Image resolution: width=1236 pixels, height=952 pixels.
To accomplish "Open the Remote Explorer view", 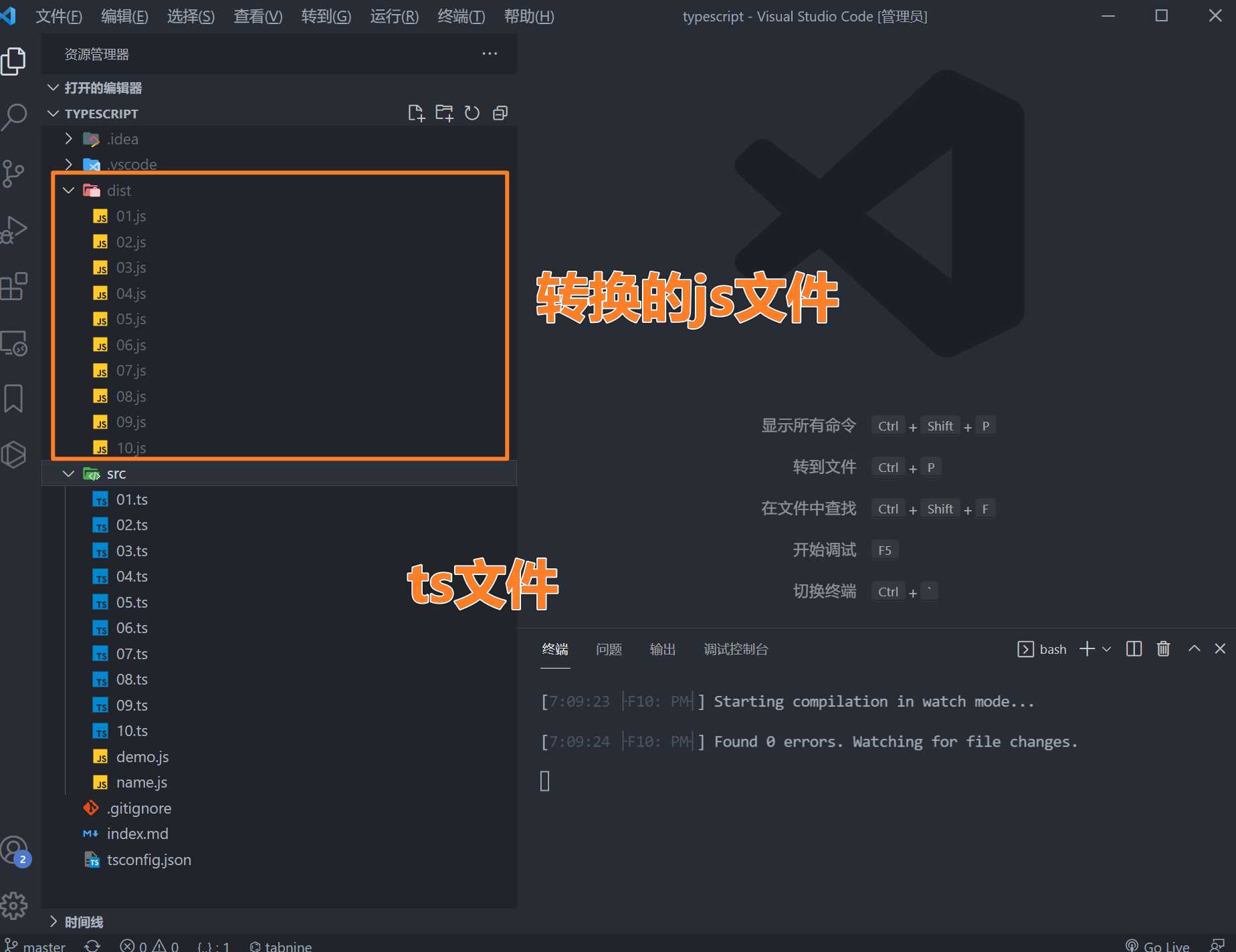I will [13, 343].
